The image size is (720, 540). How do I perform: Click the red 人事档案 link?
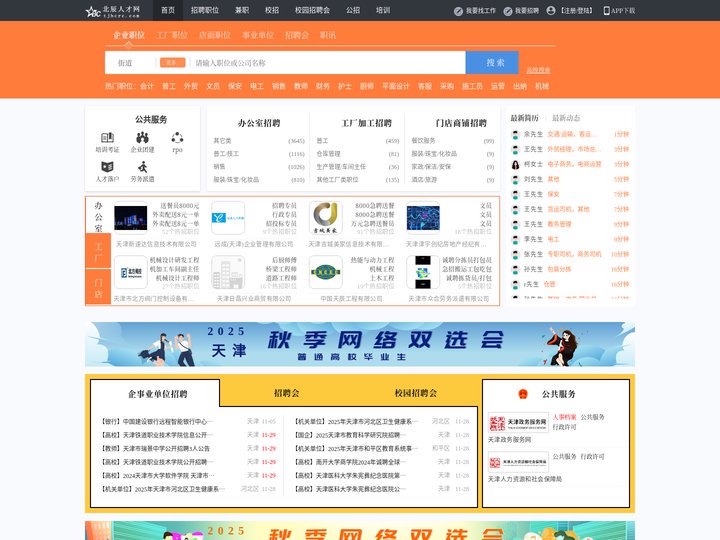click(x=564, y=417)
